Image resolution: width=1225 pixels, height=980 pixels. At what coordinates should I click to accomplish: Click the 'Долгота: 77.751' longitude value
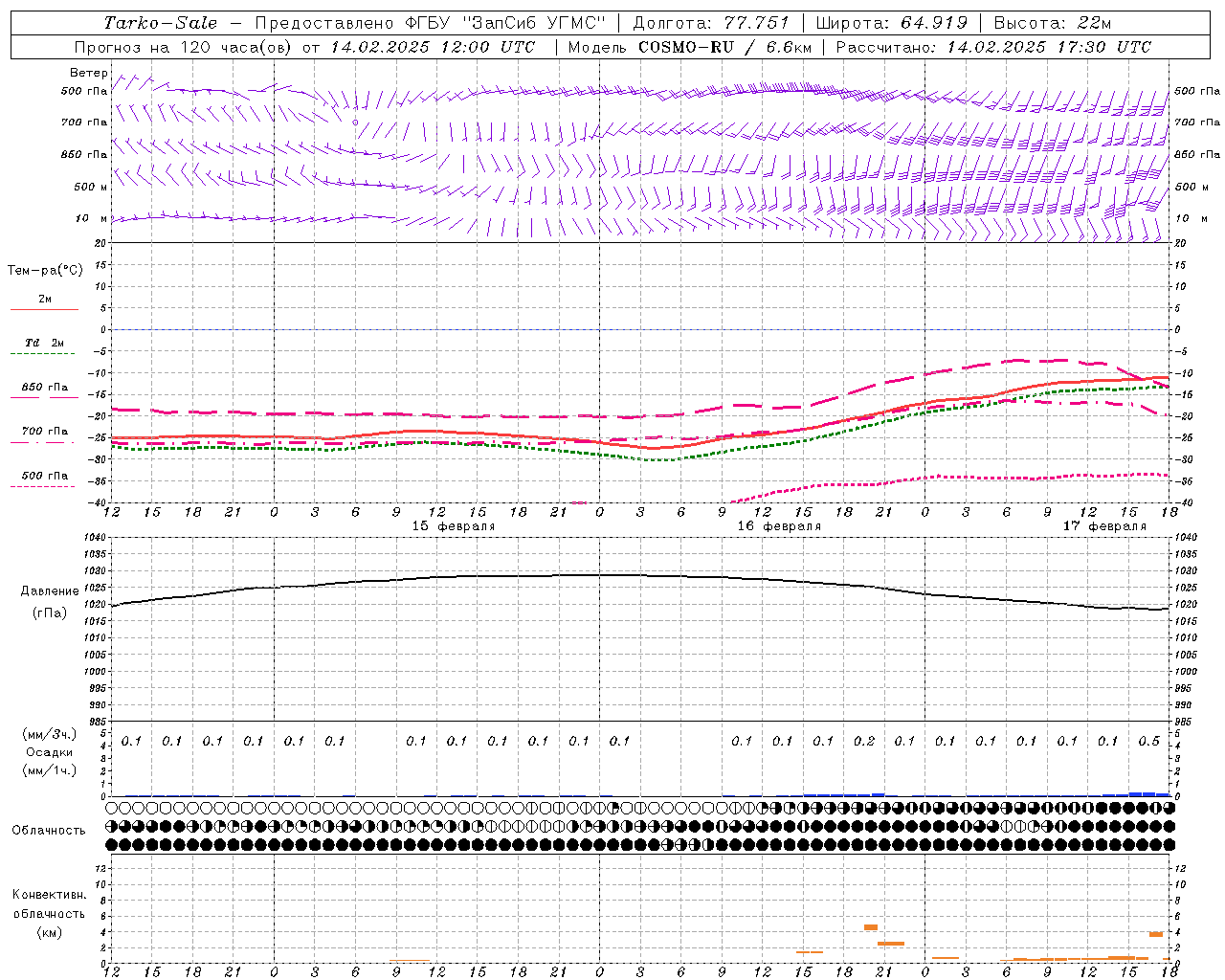coord(711,23)
